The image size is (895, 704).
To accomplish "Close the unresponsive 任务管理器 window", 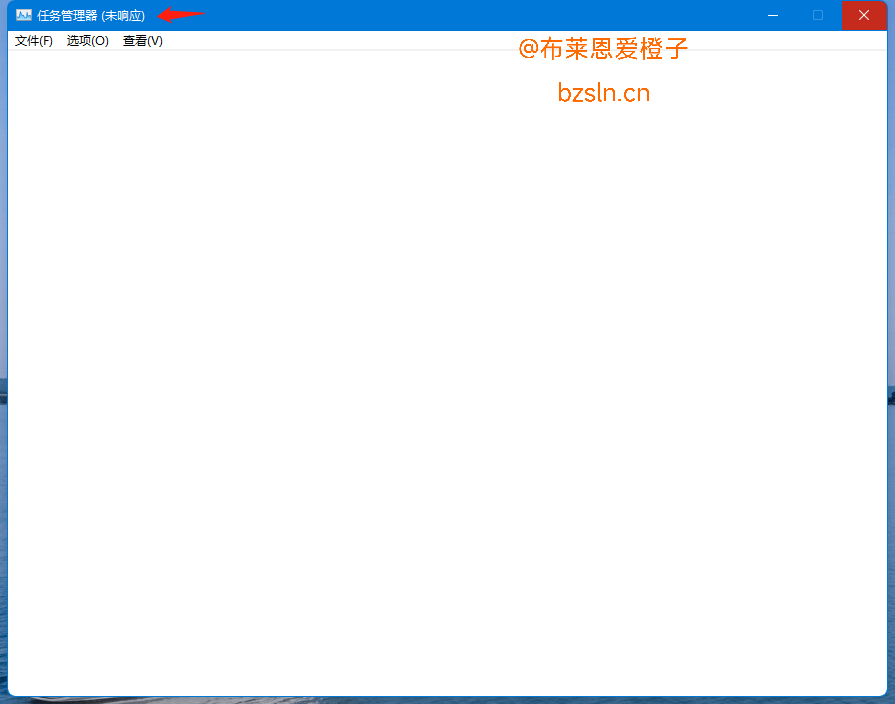I will [x=864, y=15].
